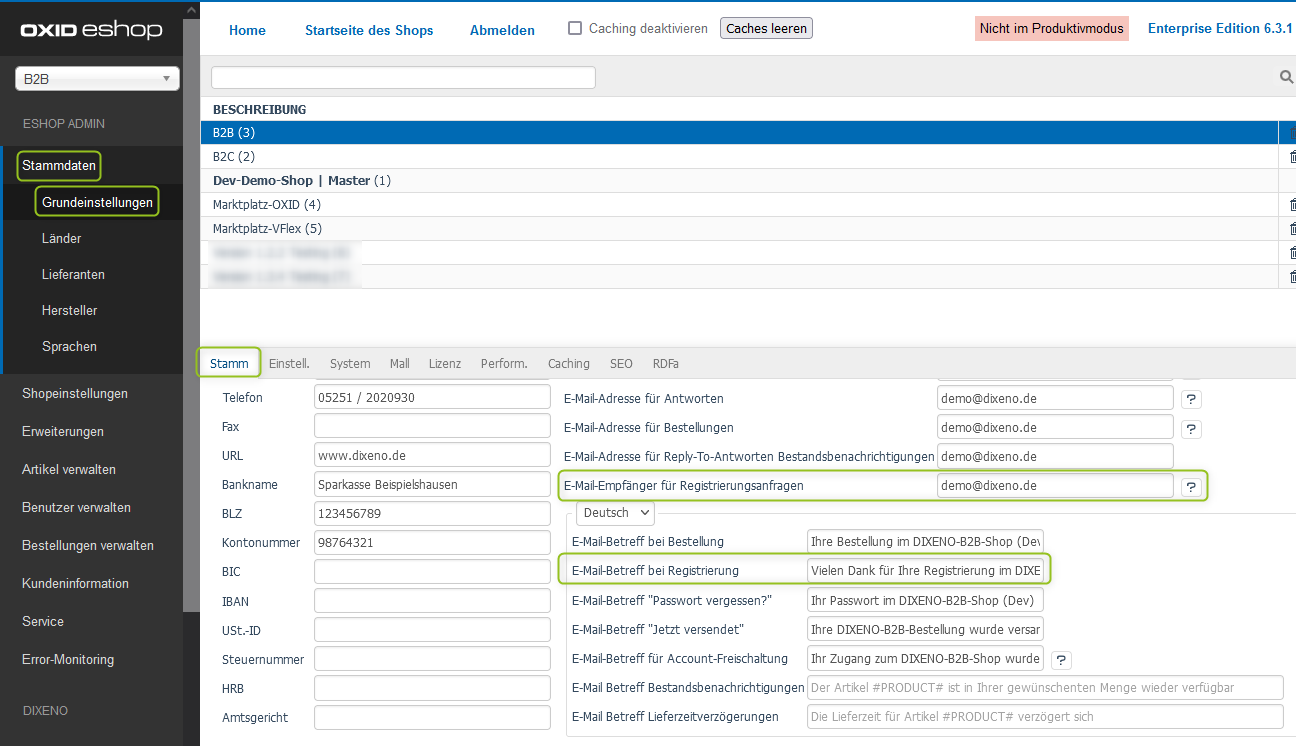Open help for Registrierungsanfragen recipient field

coord(1191,487)
